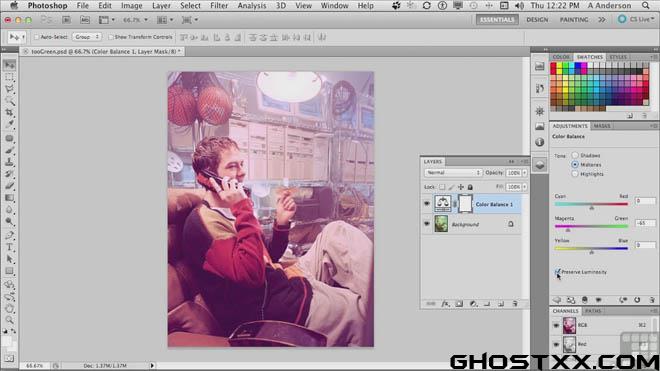The image size is (660, 371).
Task: Switch to the Paths tab
Action: click(593, 311)
